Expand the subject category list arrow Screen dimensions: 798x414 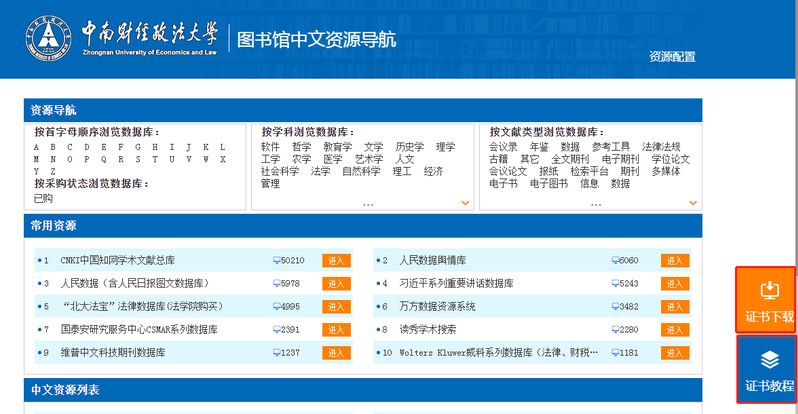coord(465,203)
